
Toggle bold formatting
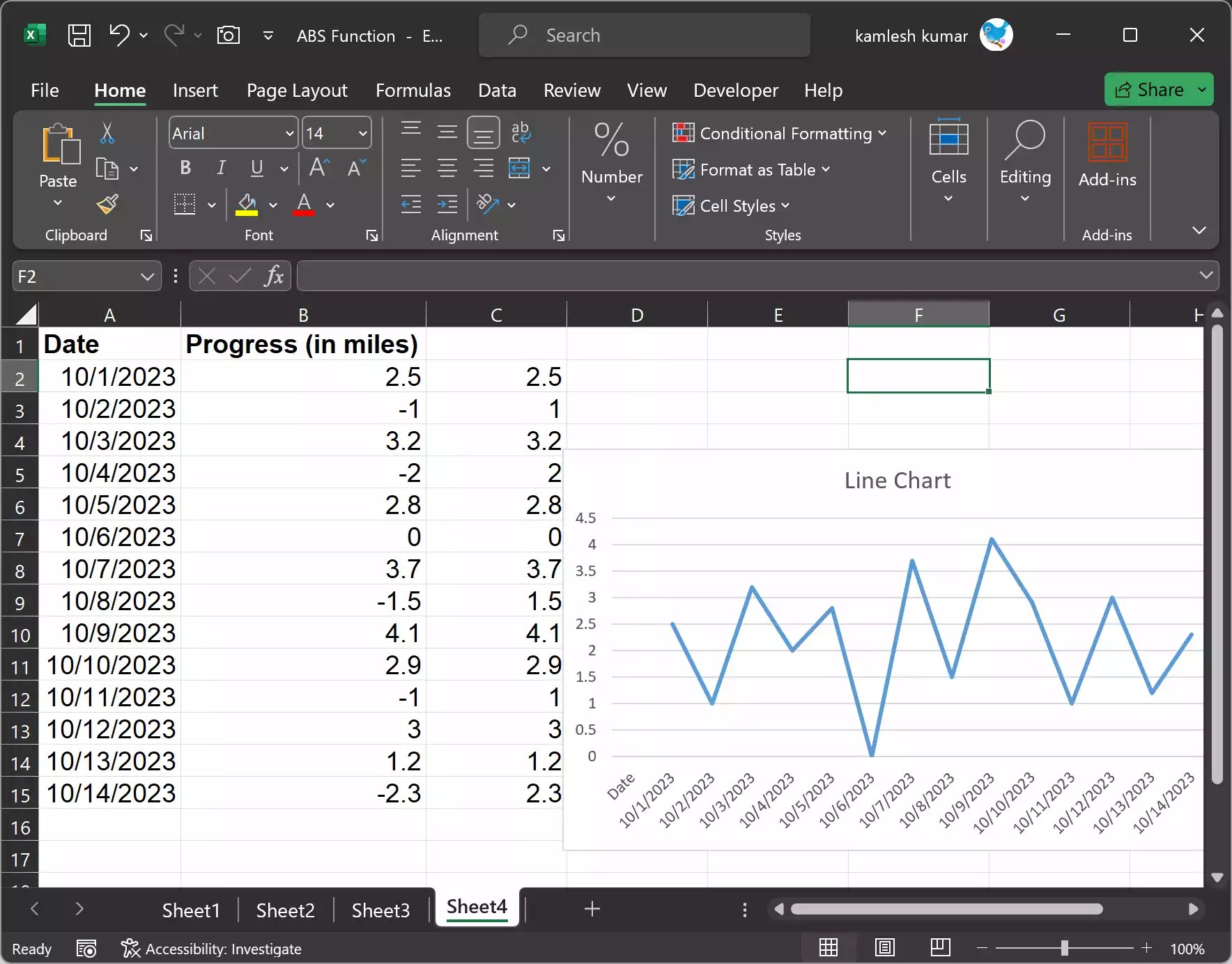coord(185,168)
